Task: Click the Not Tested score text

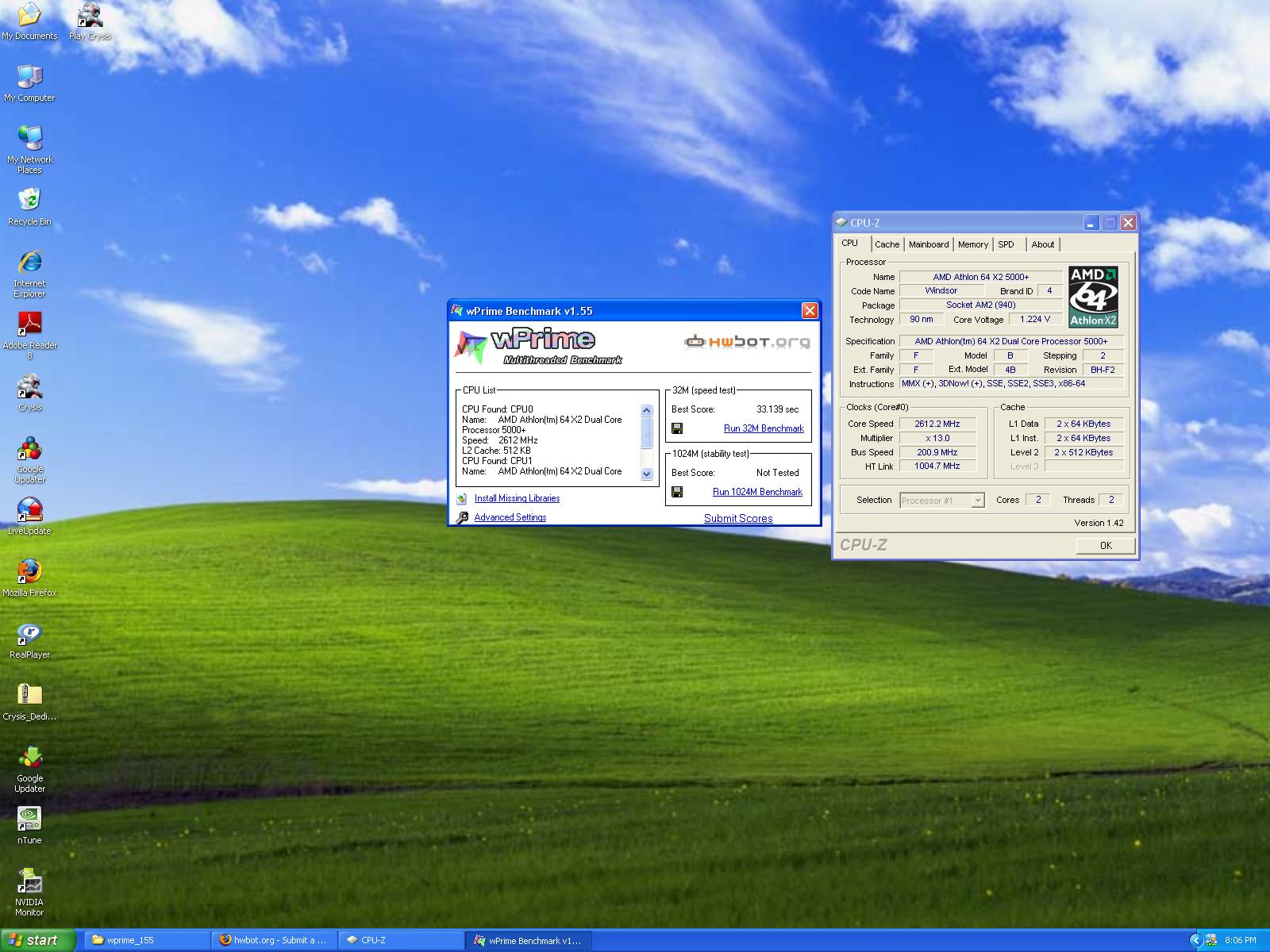Action: (777, 473)
